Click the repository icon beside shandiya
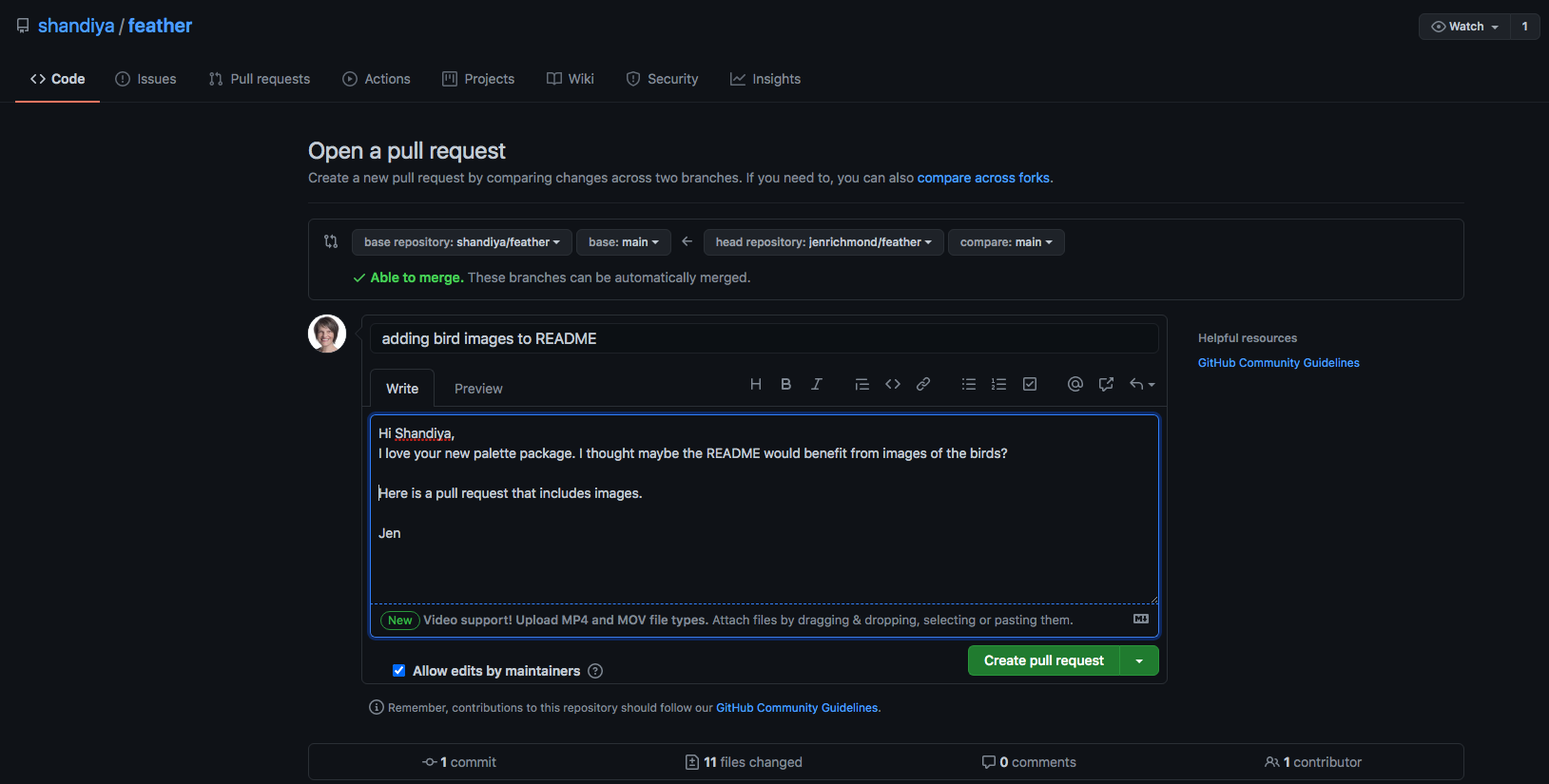This screenshot has height=784, width=1549. tap(23, 26)
